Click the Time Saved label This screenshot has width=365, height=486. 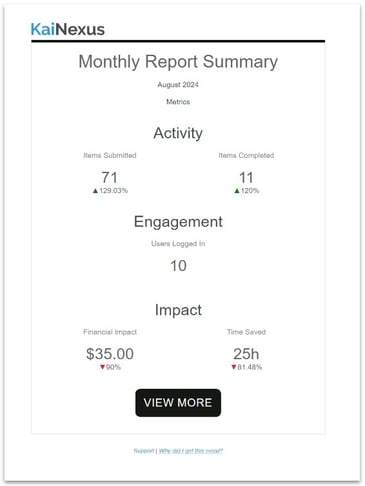(246, 332)
